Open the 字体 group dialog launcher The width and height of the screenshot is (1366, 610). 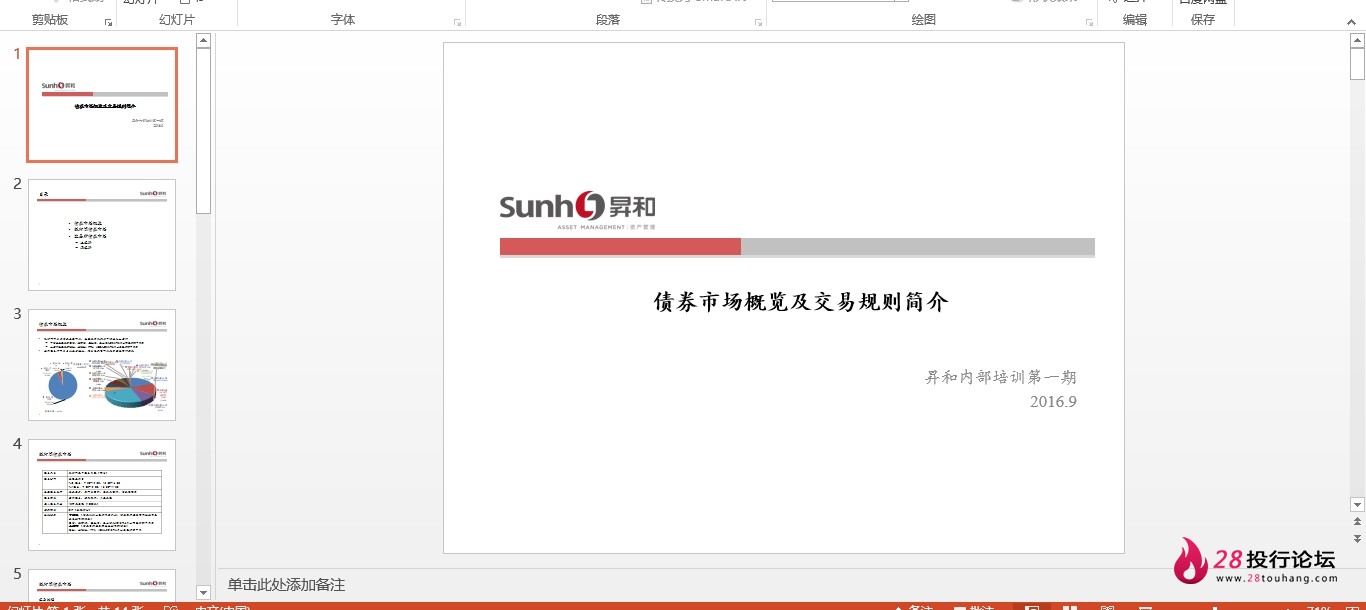(x=458, y=22)
